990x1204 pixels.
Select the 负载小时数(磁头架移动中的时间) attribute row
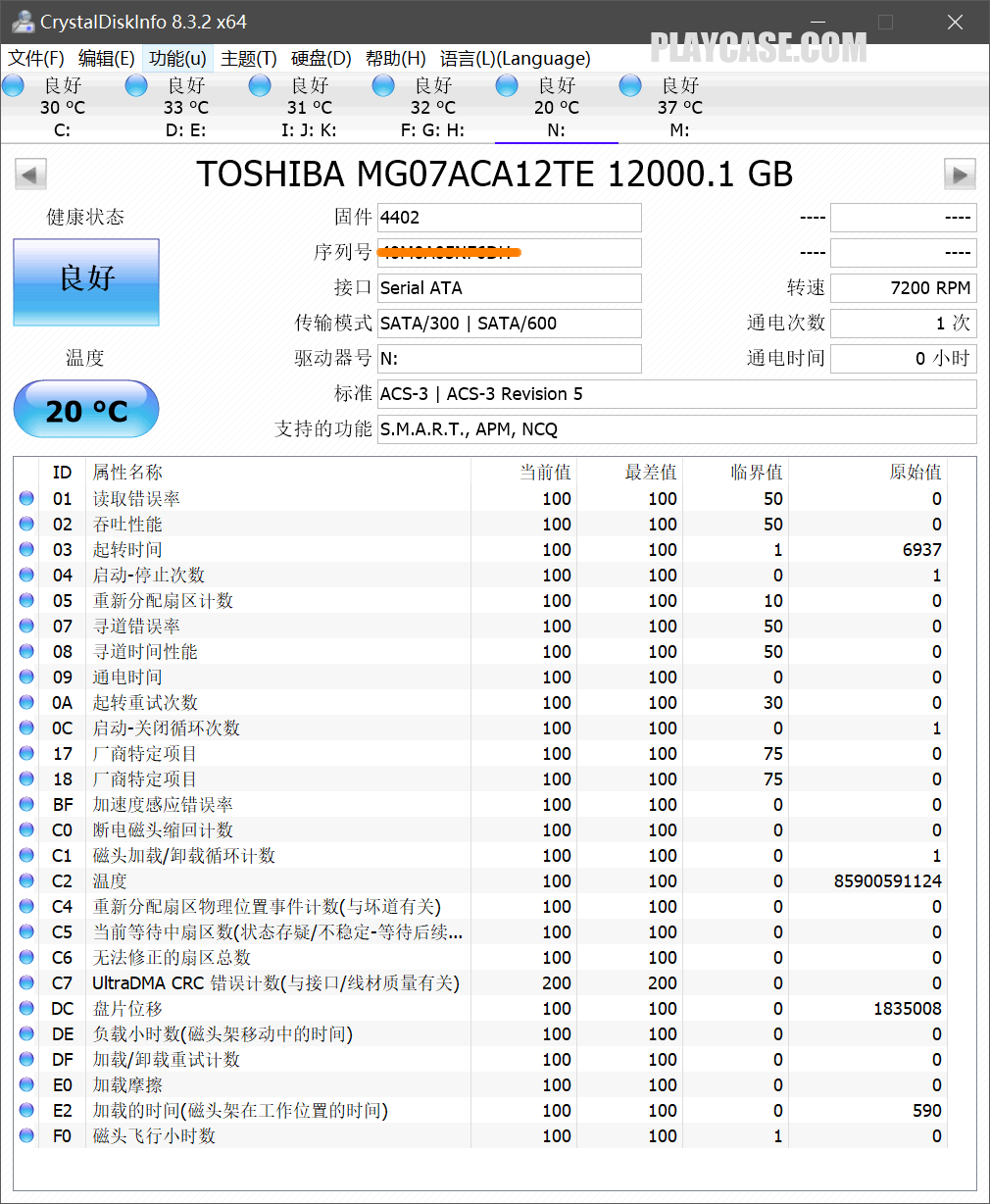point(481,1034)
